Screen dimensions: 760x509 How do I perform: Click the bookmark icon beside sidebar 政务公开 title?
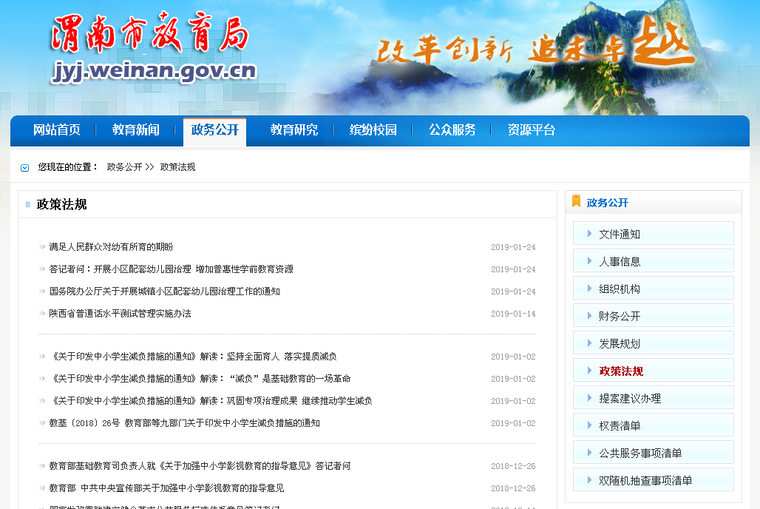pyautogui.click(x=576, y=201)
